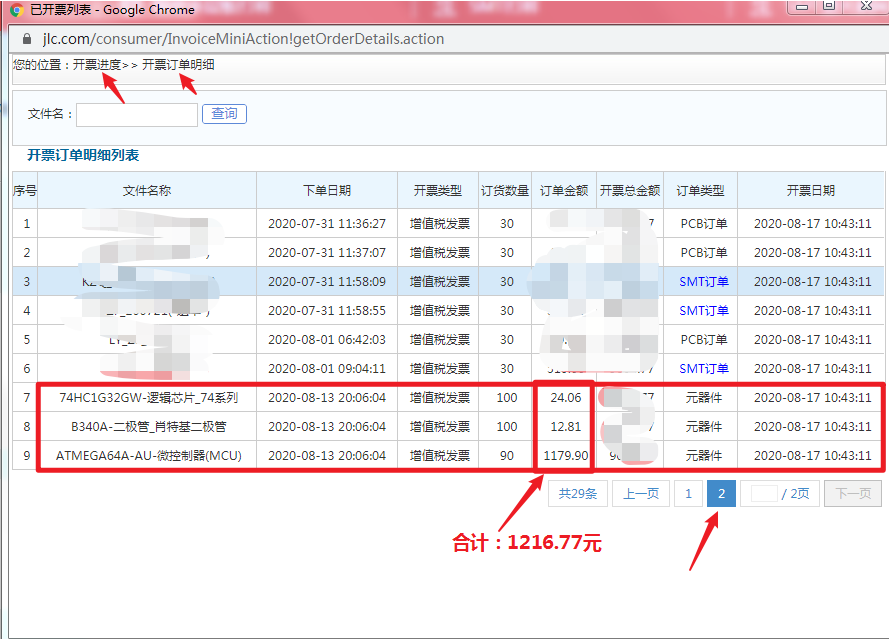Viewport: 889px width, 640px height.
Task: Focus the 文件名 text input field
Action: (137, 115)
